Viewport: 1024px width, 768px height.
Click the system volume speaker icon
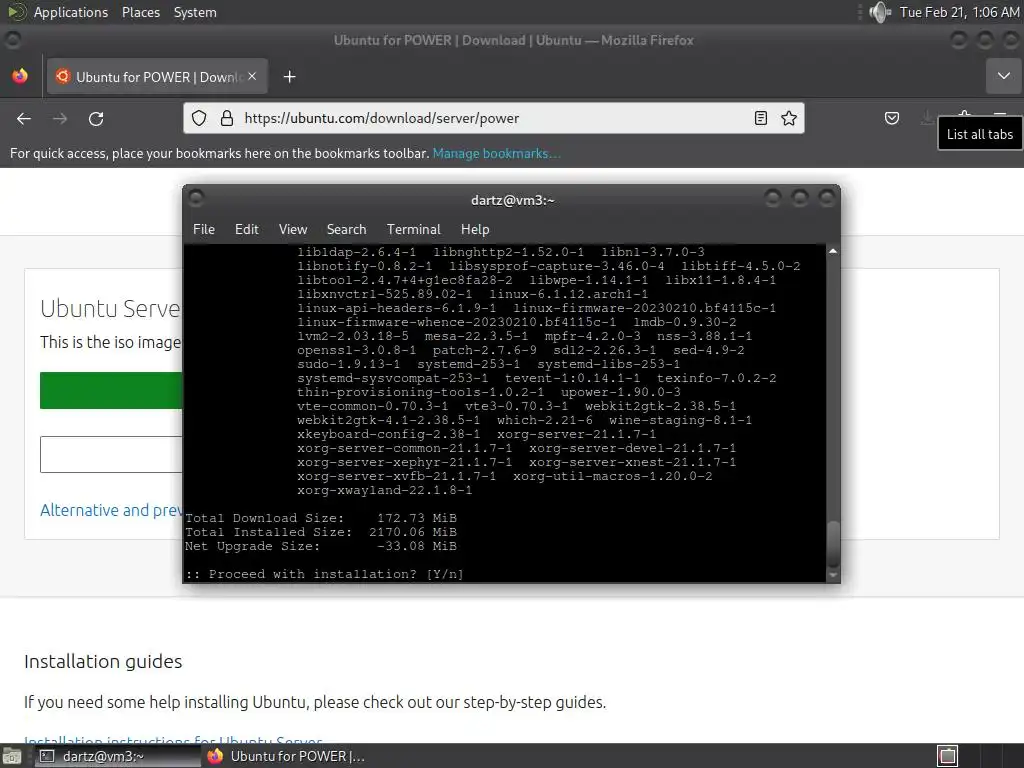click(x=879, y=12)
